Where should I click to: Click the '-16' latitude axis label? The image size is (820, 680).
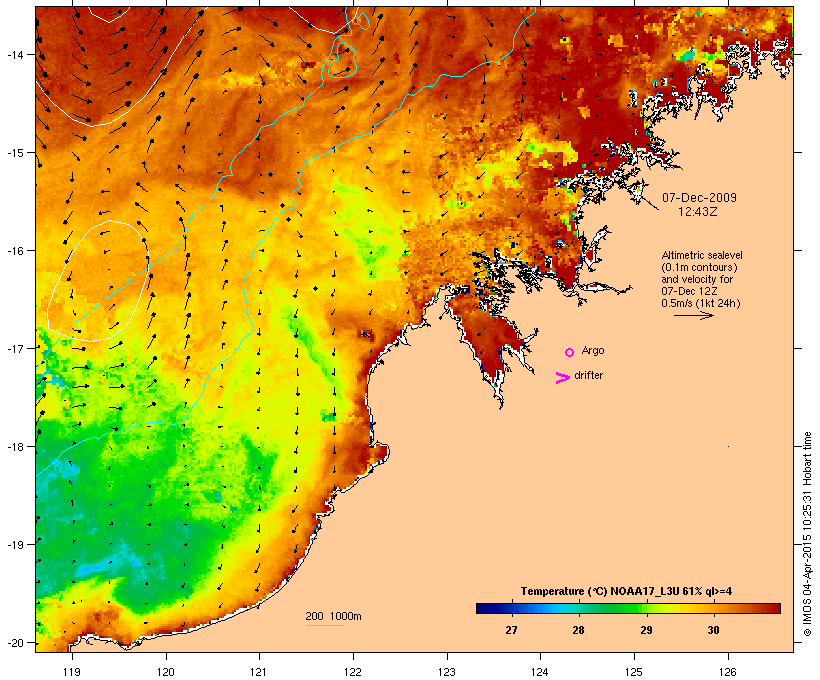14,251
